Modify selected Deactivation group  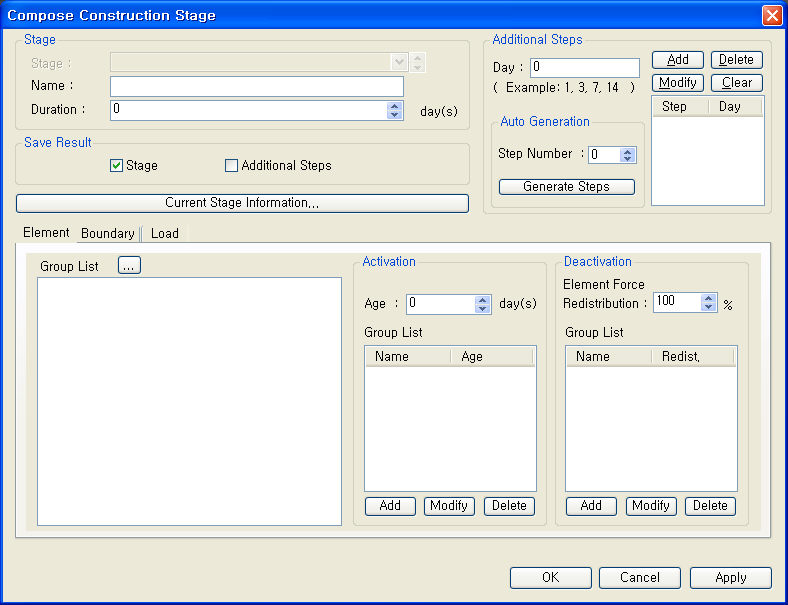[651, 506]
